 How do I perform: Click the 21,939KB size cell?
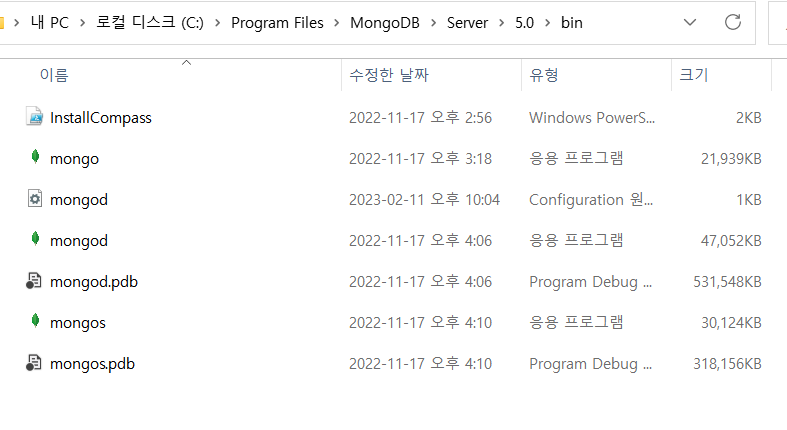pyautogui.click(x=731, y=159)
